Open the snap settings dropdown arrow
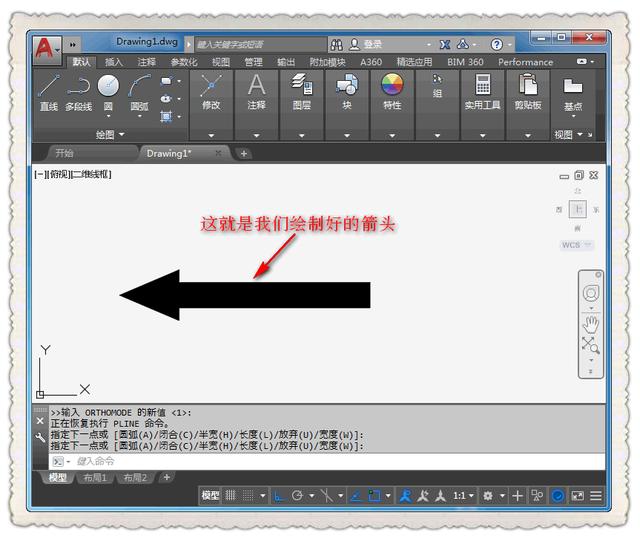Screen dimensions: 640x544 (x=263, y=496)
